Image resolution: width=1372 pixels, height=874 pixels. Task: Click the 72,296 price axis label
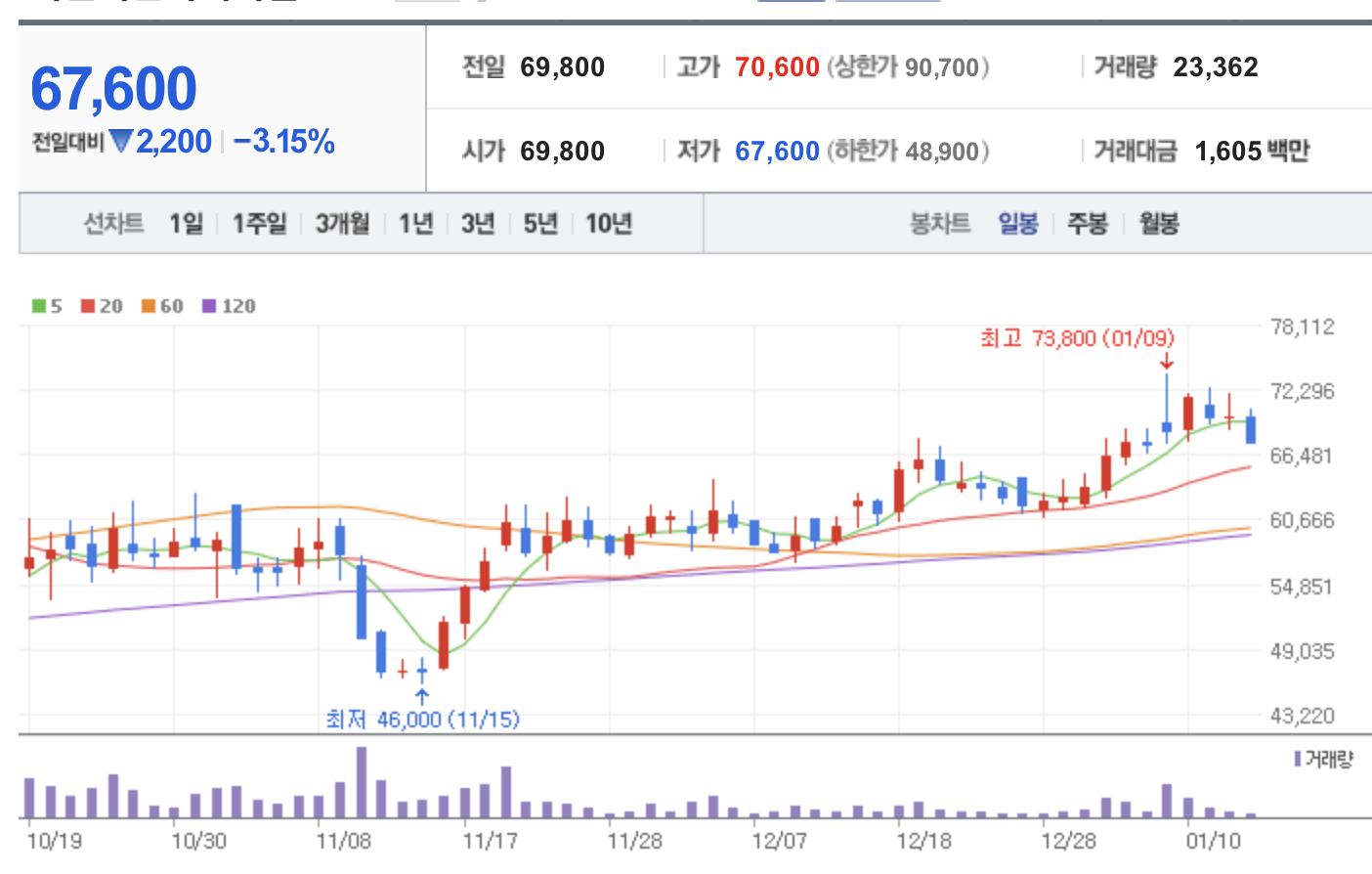click(x=1302, y=391)
